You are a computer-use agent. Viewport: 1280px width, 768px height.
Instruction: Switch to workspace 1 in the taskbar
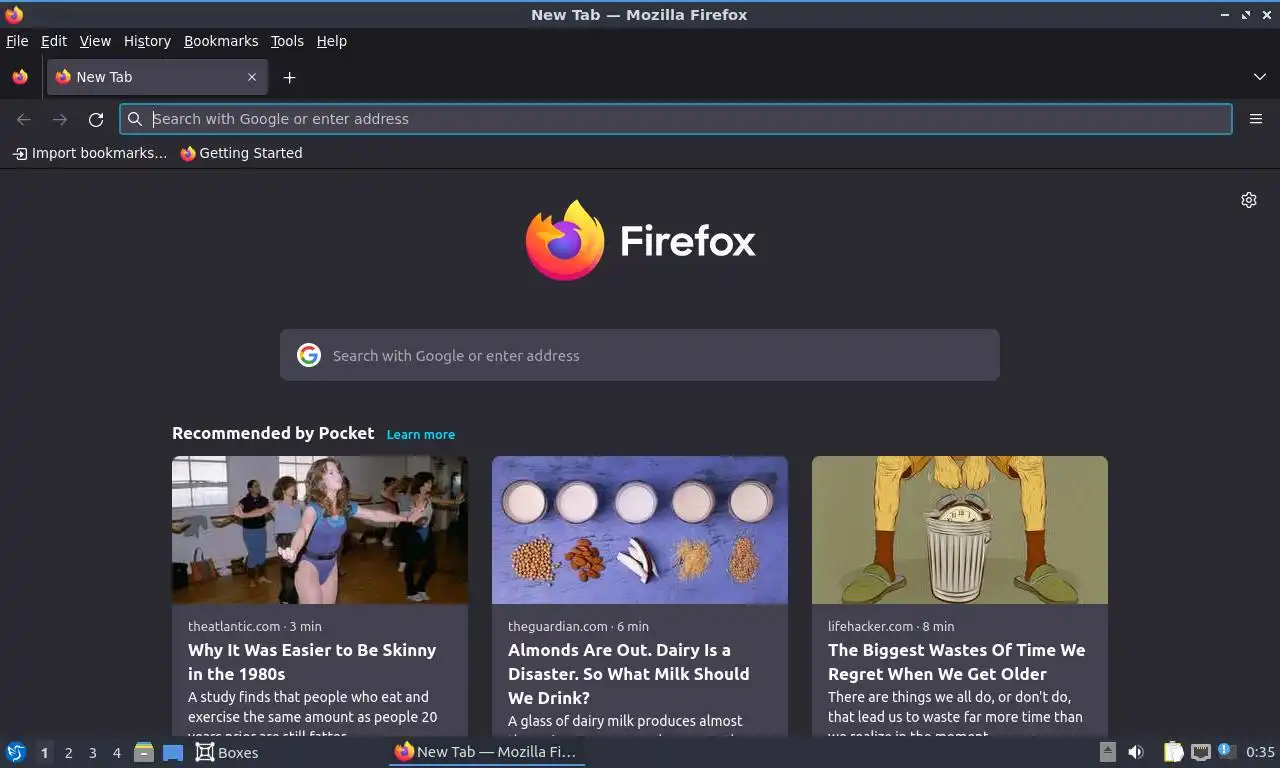[x=44, y=753]
